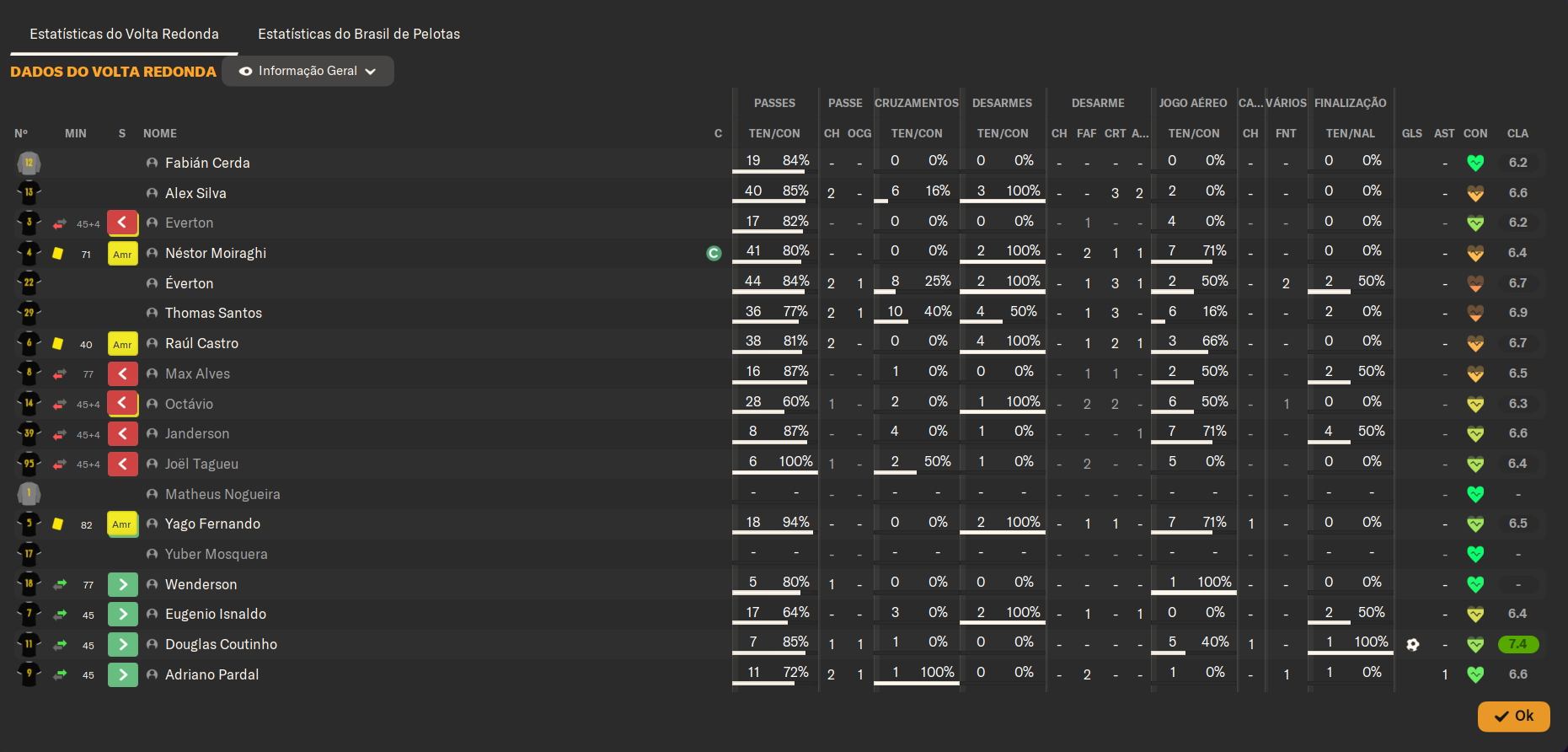This screenshot has height=752, width=1568.
Task: Sort by the CON condition column header
Action: 1475,133
